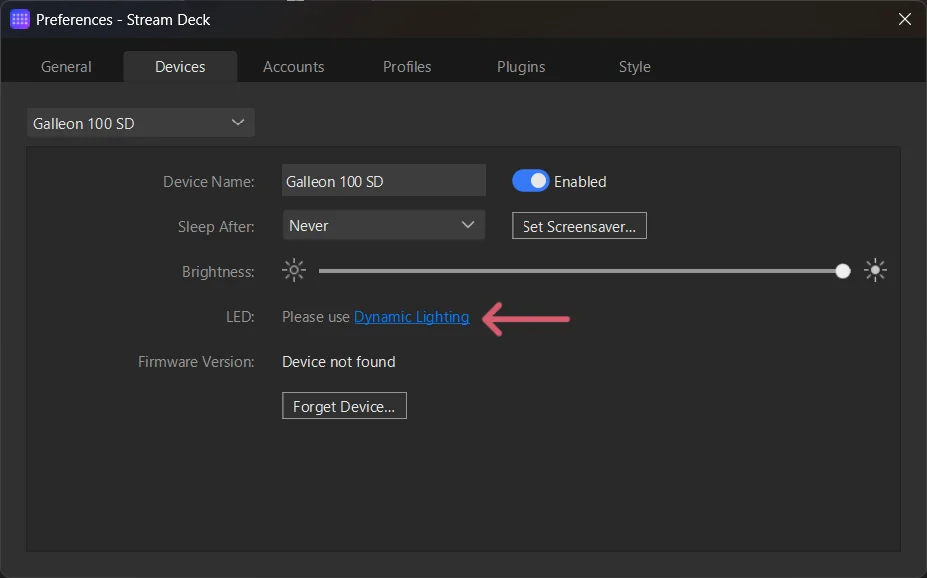Expand the Sleep After Never dropdown
The image size is (927, 578).
coord(384,225)
